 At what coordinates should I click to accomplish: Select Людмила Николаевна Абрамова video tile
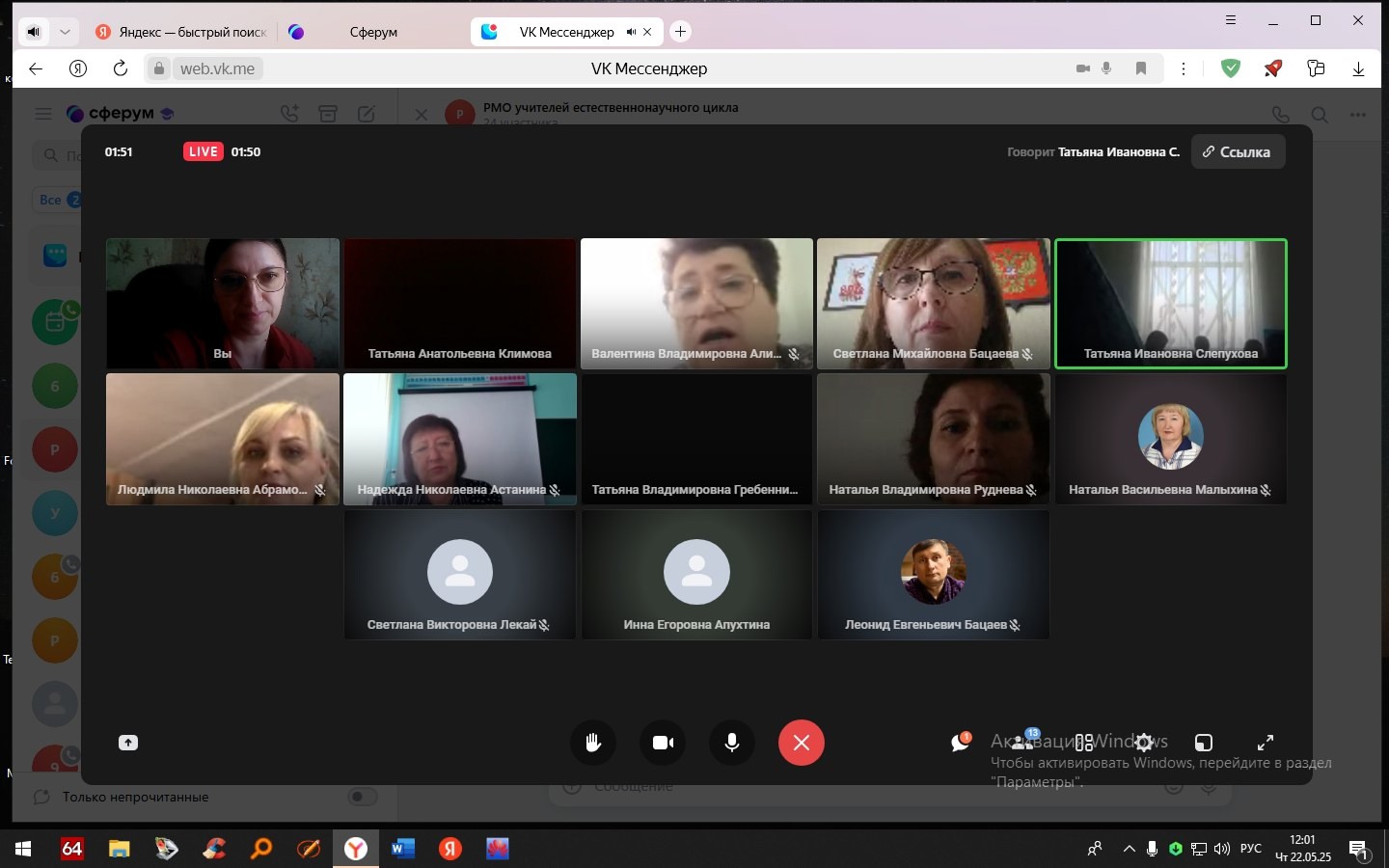click(223, 439)
